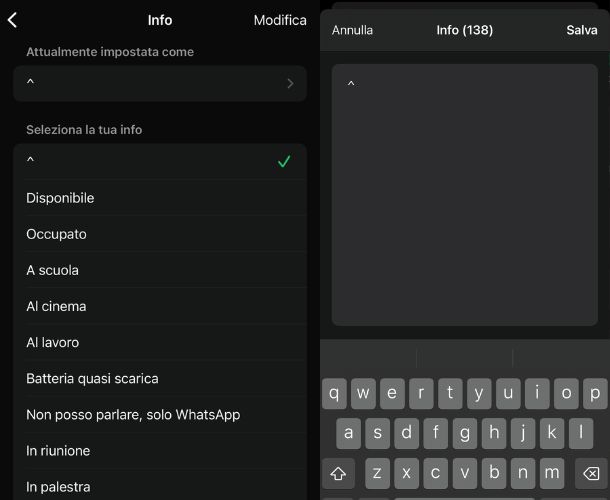Tap the s key
Screen dimensions: 610x500
[x=378, y=433]
